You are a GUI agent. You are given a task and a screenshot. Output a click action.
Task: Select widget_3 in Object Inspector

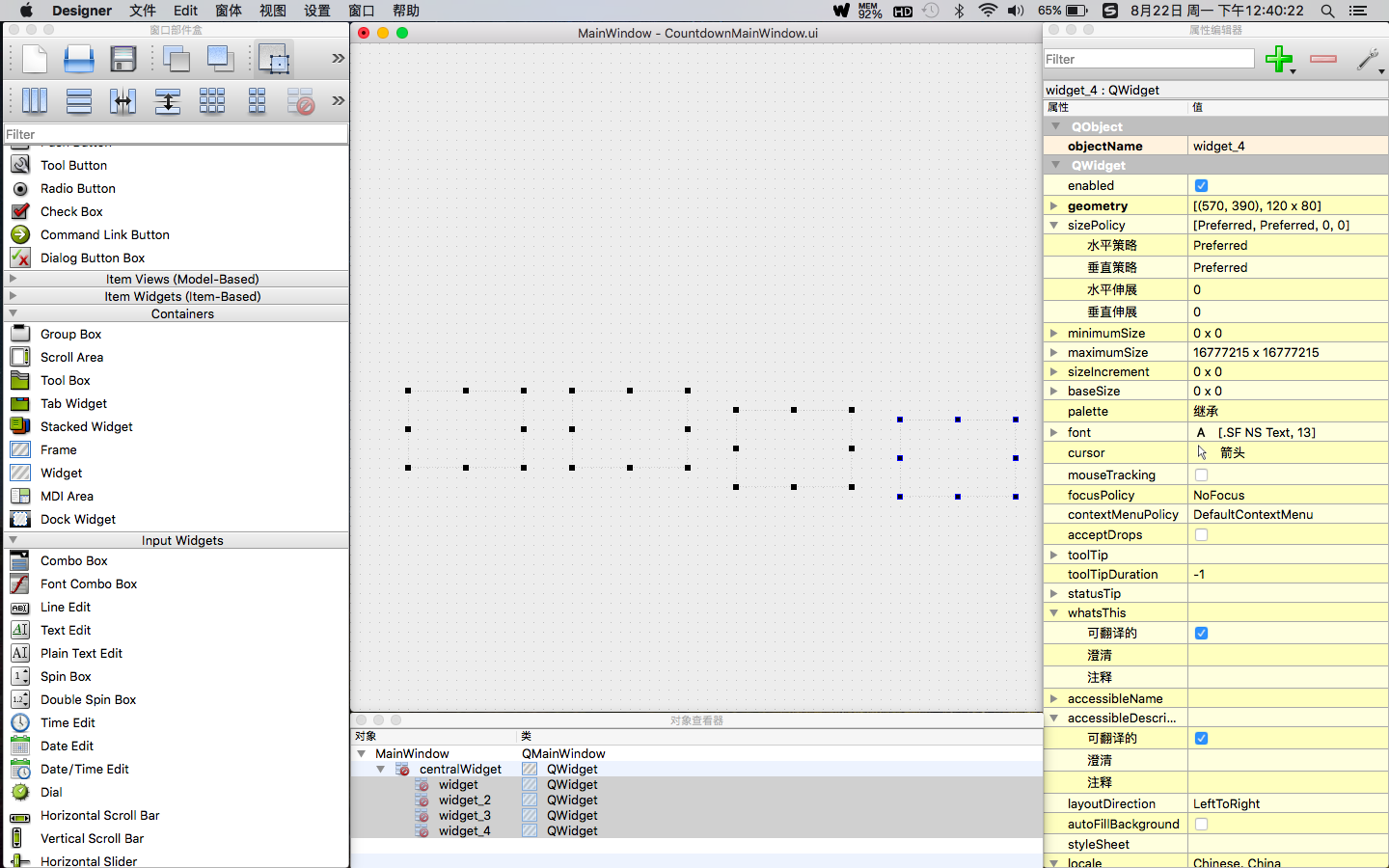tap(464, 815)
